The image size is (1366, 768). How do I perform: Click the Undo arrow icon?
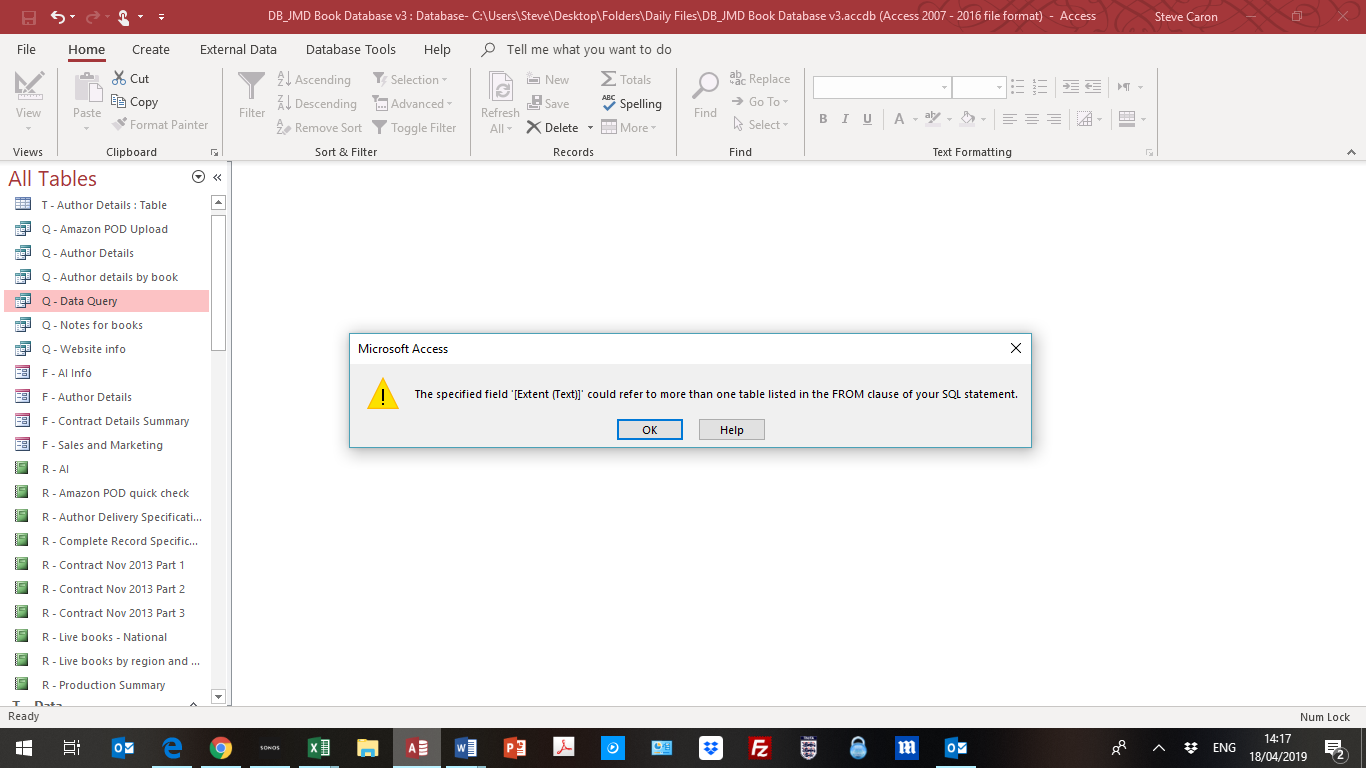tap(57, 17)
